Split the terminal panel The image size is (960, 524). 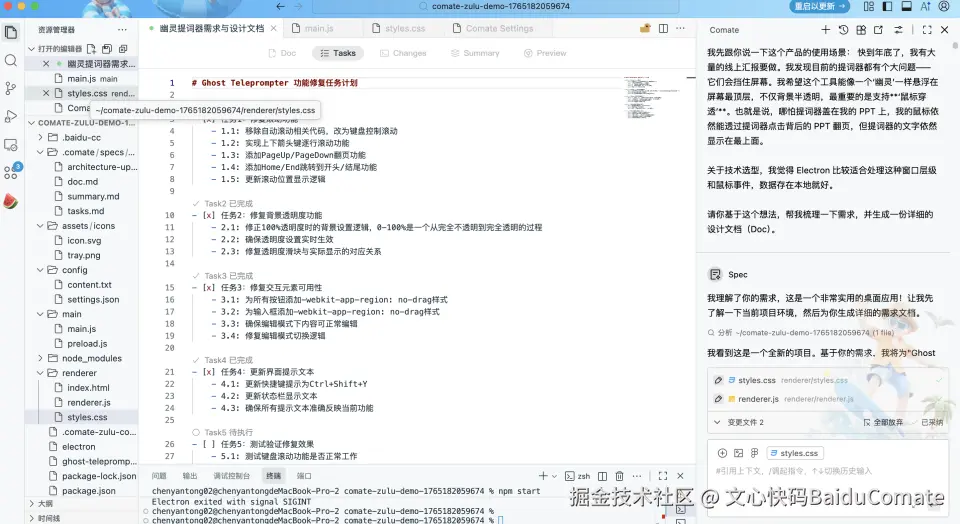(602, 476)
